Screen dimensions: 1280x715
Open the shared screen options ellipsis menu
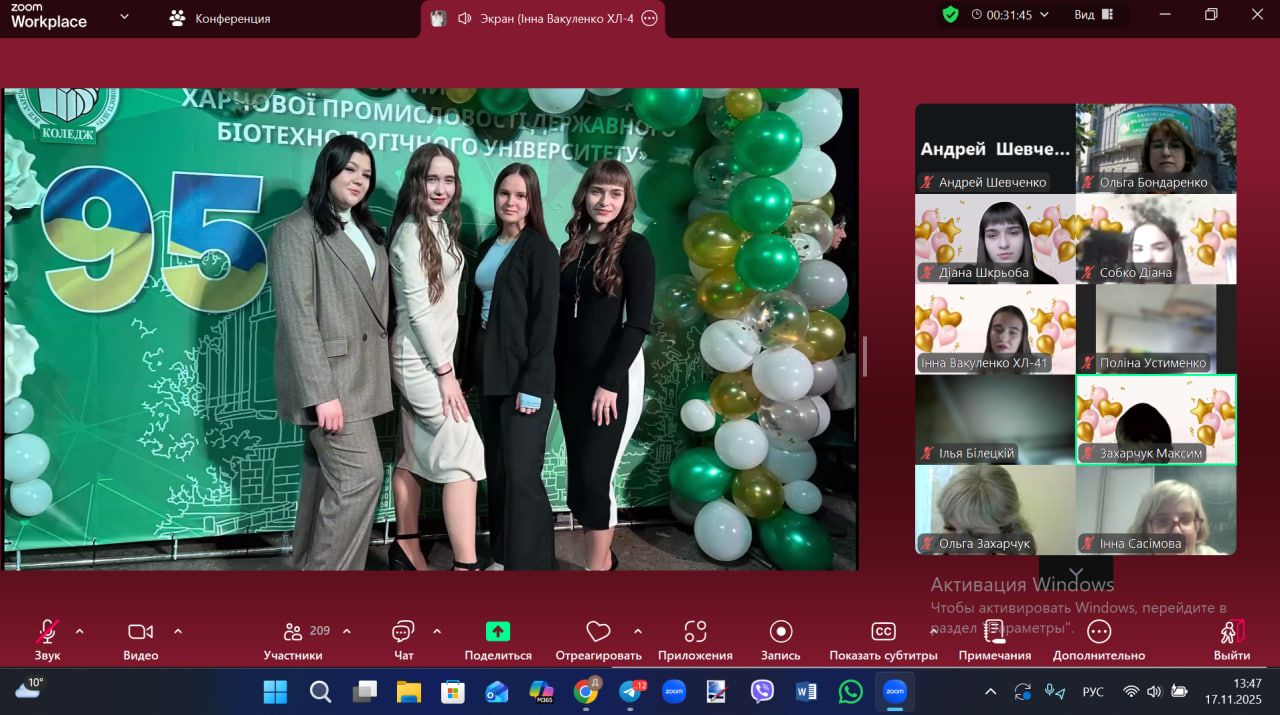(x=649, y=18)
